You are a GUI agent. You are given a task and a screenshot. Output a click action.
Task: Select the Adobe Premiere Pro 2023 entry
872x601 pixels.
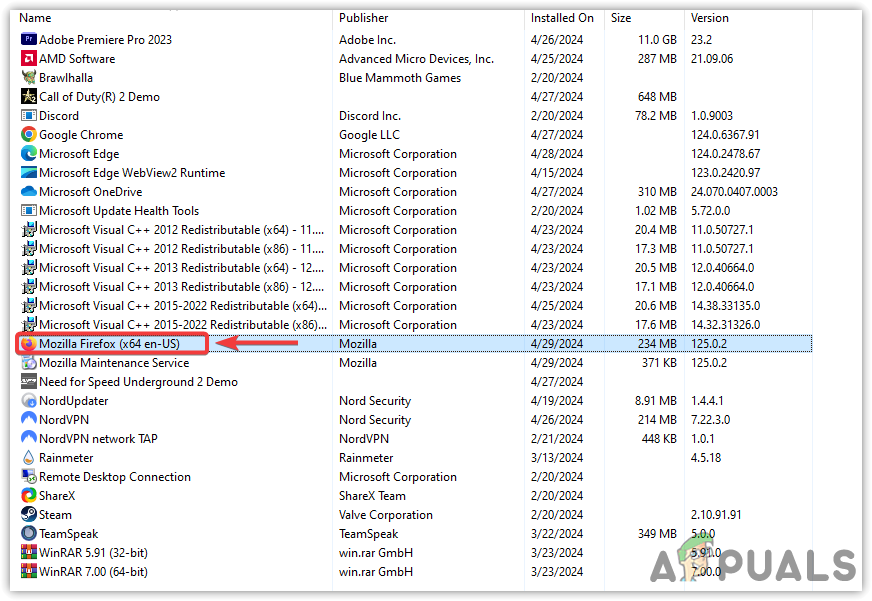[x=105, y=40]
